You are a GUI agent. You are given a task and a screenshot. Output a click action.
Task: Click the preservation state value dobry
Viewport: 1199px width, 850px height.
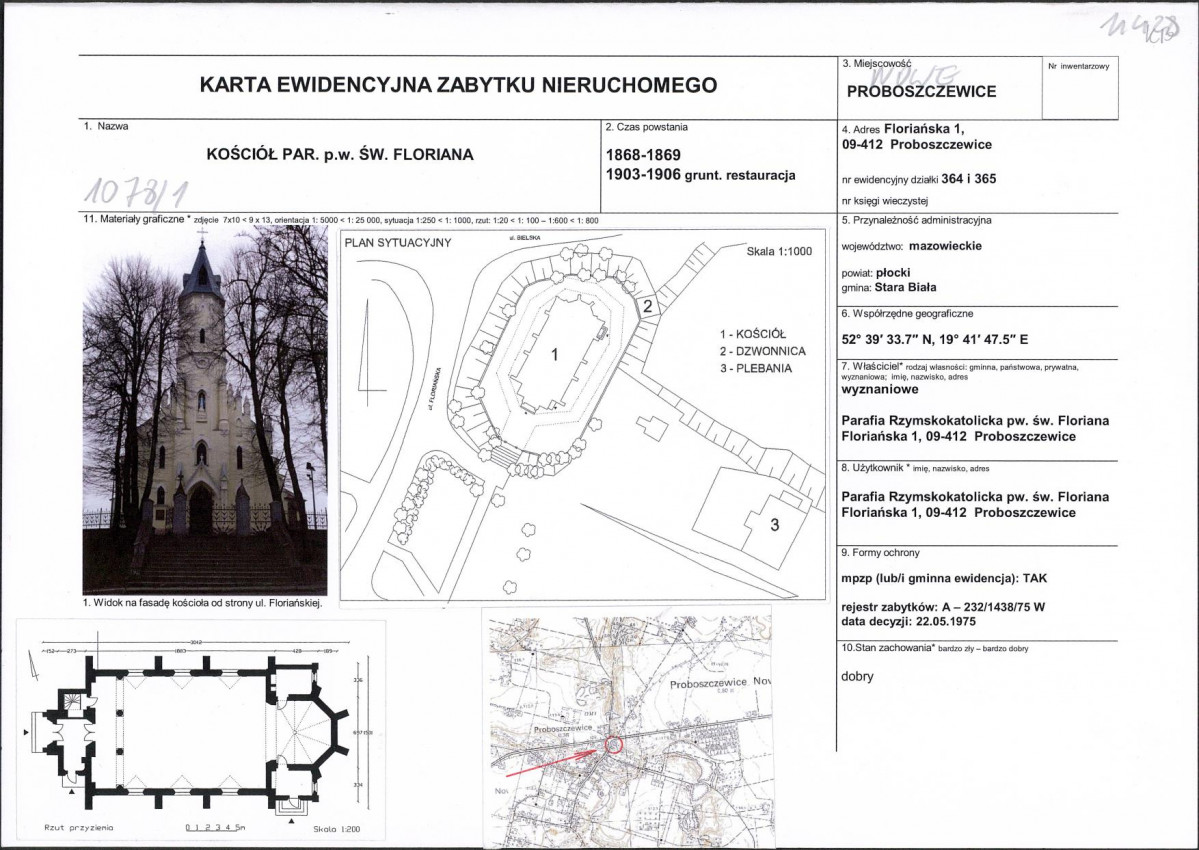[857, 676]
